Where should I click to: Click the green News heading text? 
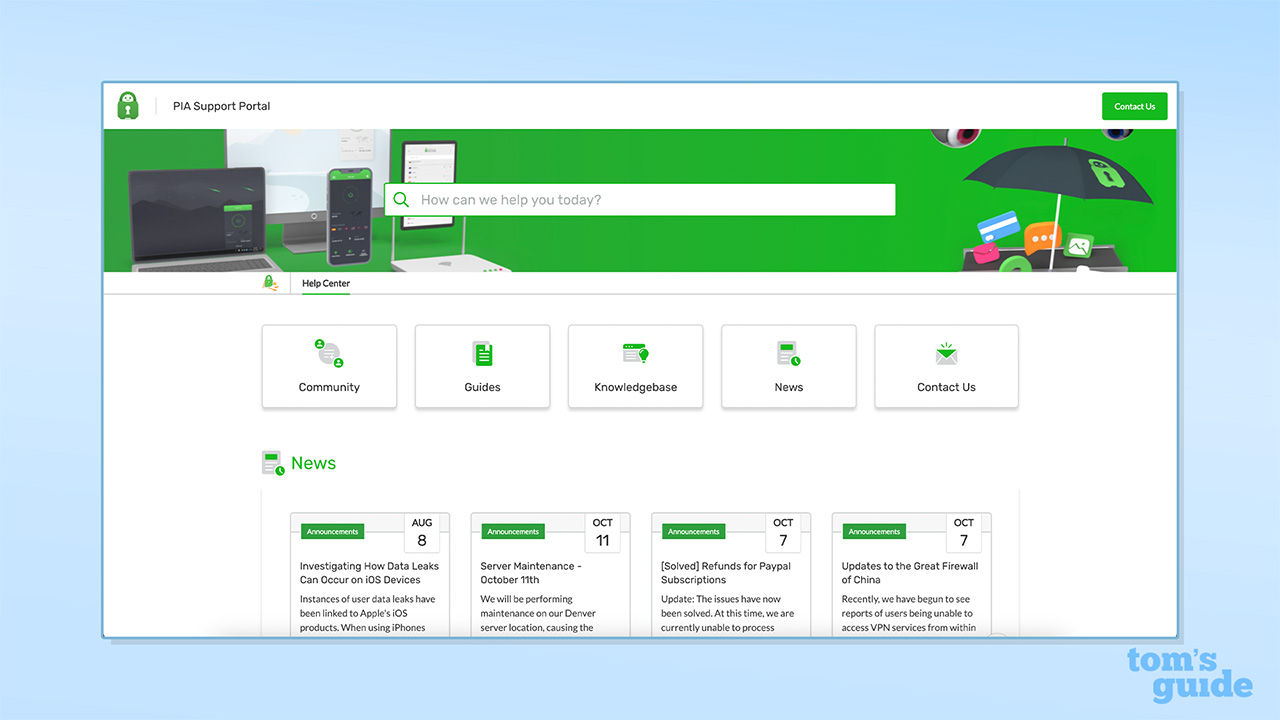[315, 462]
